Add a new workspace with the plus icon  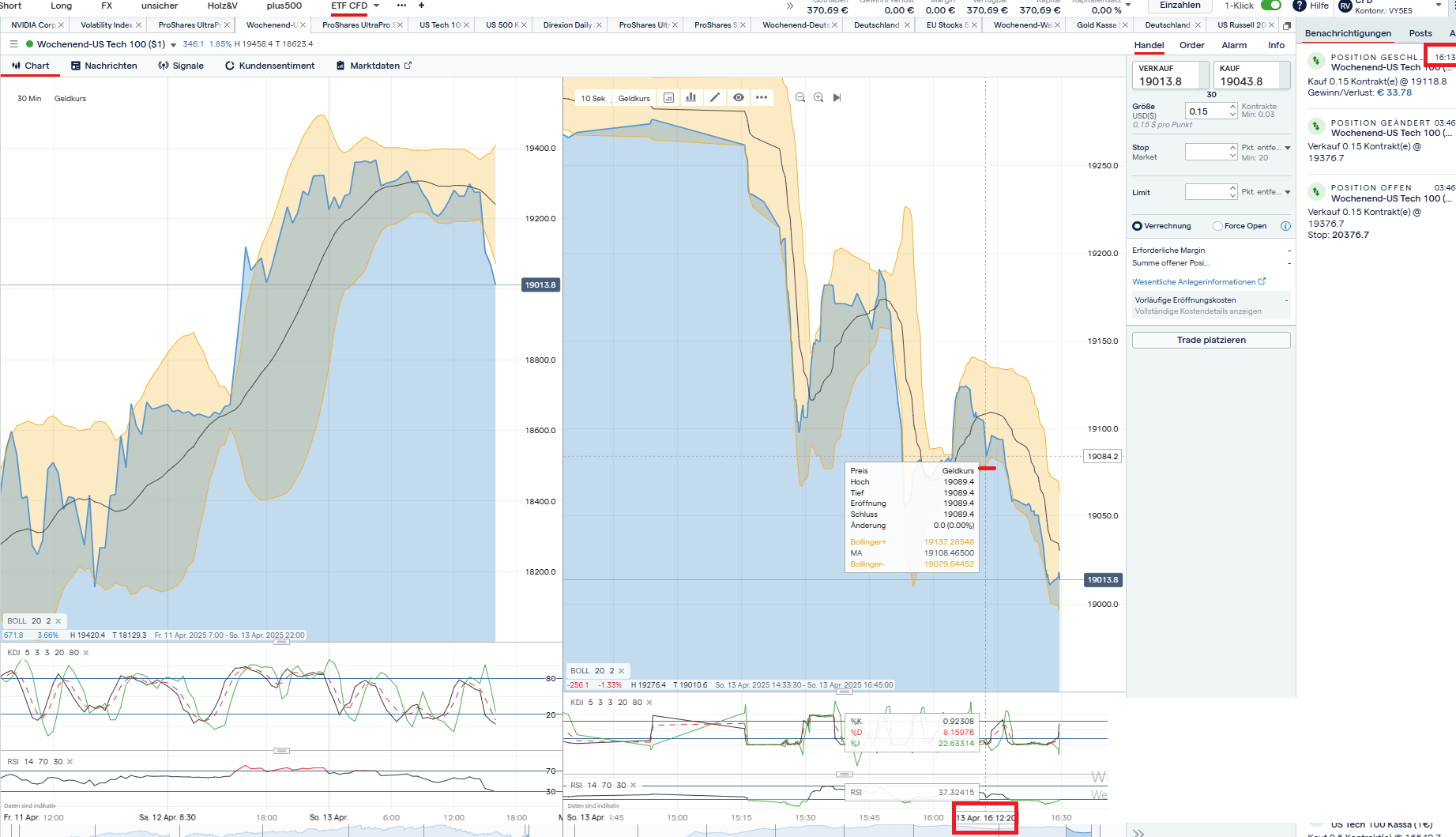click(421, 6)
